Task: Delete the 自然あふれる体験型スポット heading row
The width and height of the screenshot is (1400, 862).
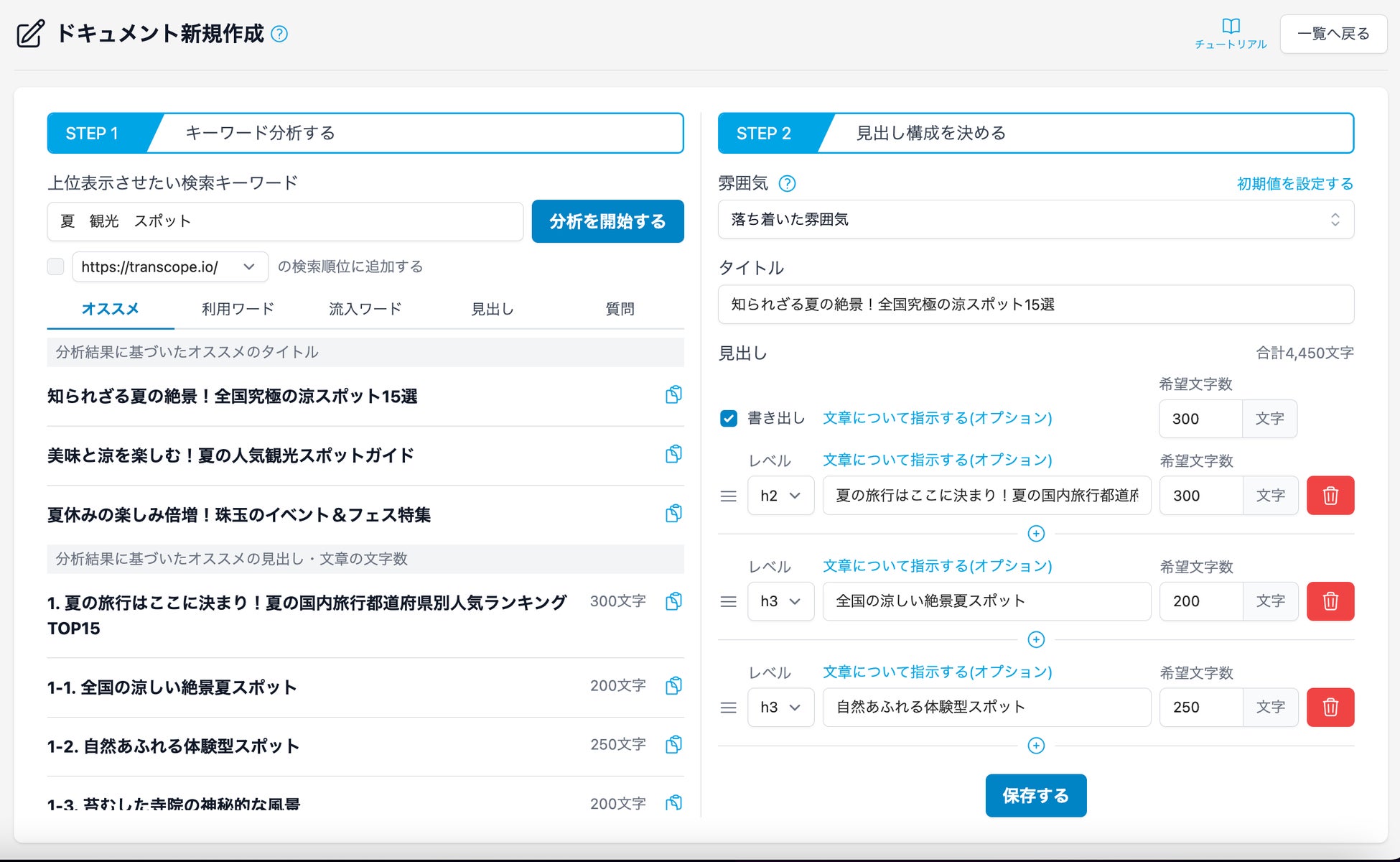Action: point(1330,708)
